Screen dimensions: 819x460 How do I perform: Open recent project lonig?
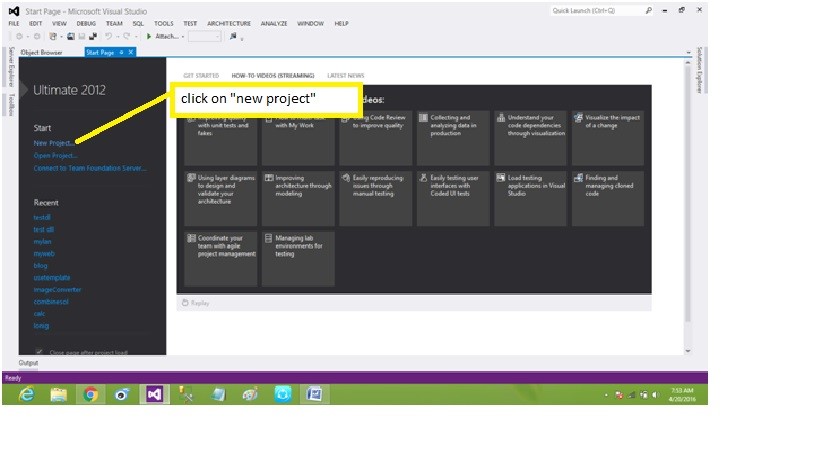41,326
